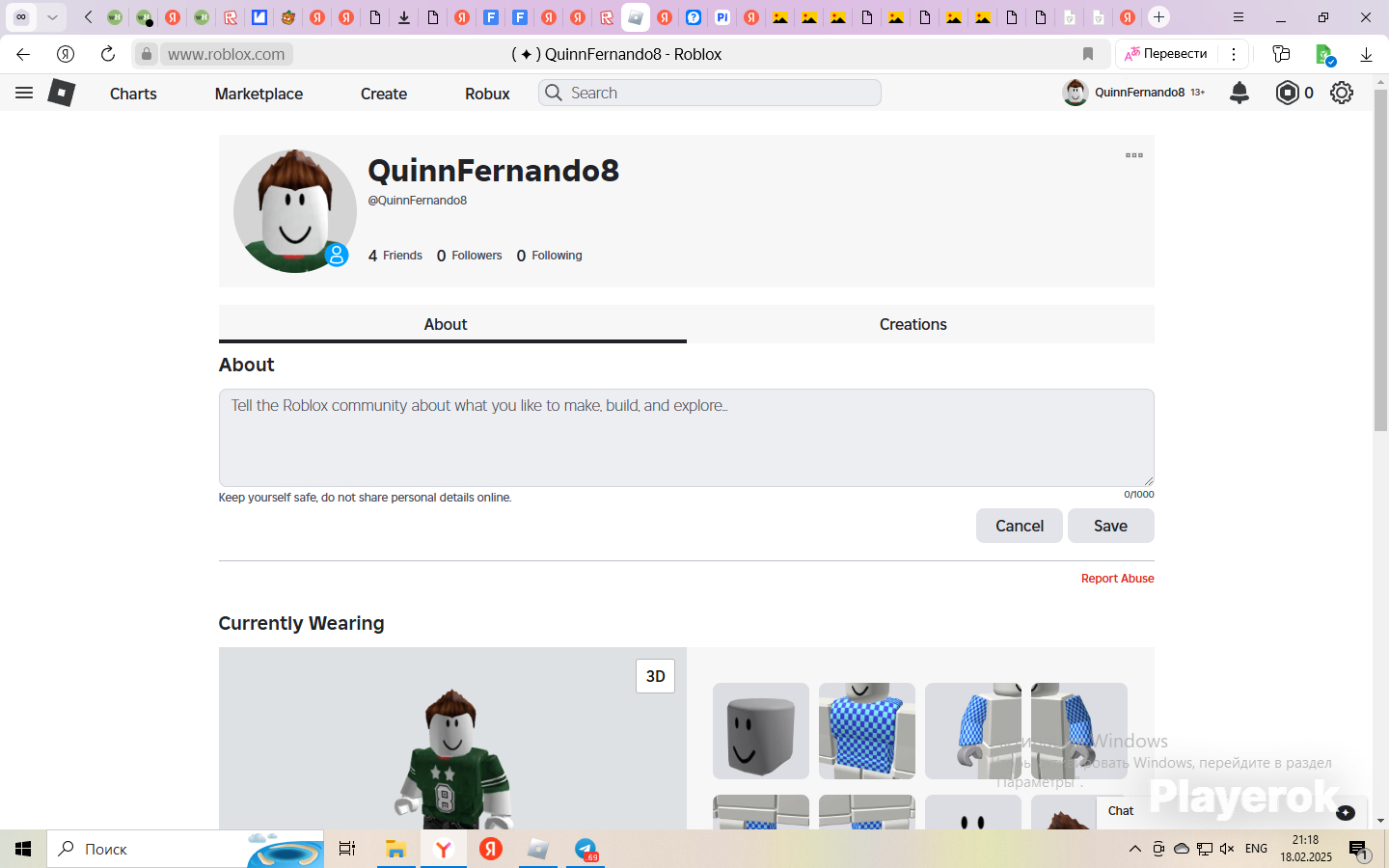Open the gray smiley head item thumbnail
Image resolution: width=1389 pixels, height=868 pixels.
coord(761,731)
